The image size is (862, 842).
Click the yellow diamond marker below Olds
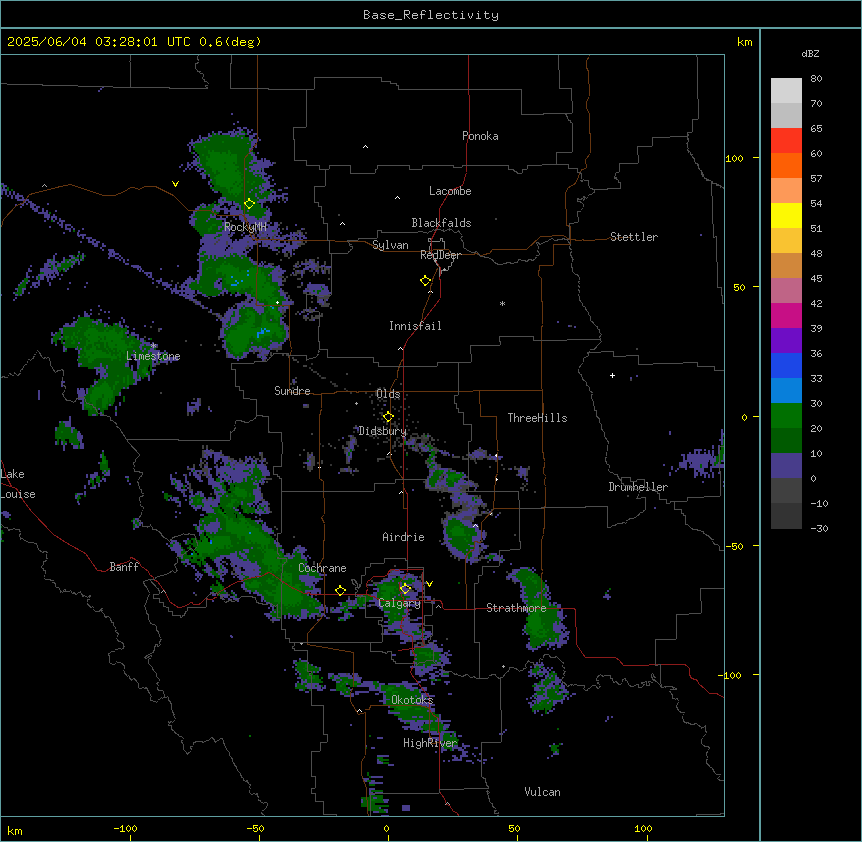[388, 417]
